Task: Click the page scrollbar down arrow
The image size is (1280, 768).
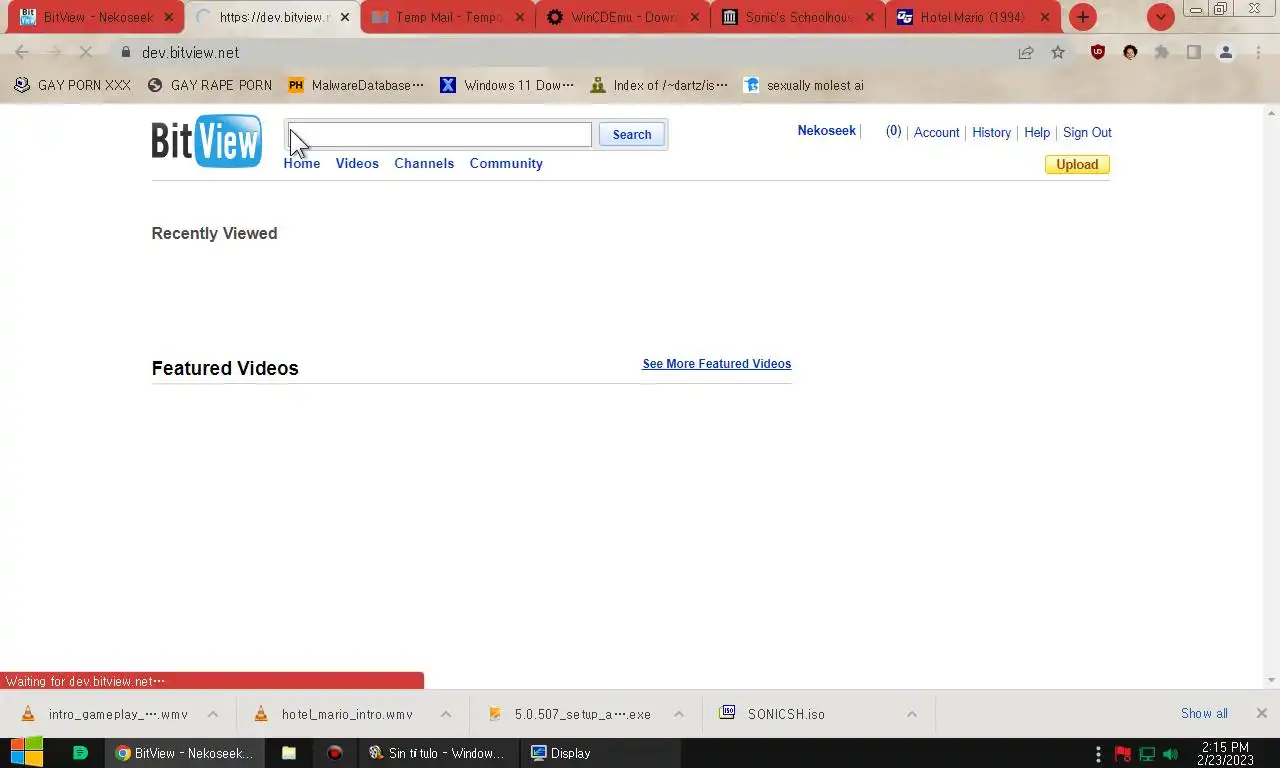Action: (x=1272, y=680)
